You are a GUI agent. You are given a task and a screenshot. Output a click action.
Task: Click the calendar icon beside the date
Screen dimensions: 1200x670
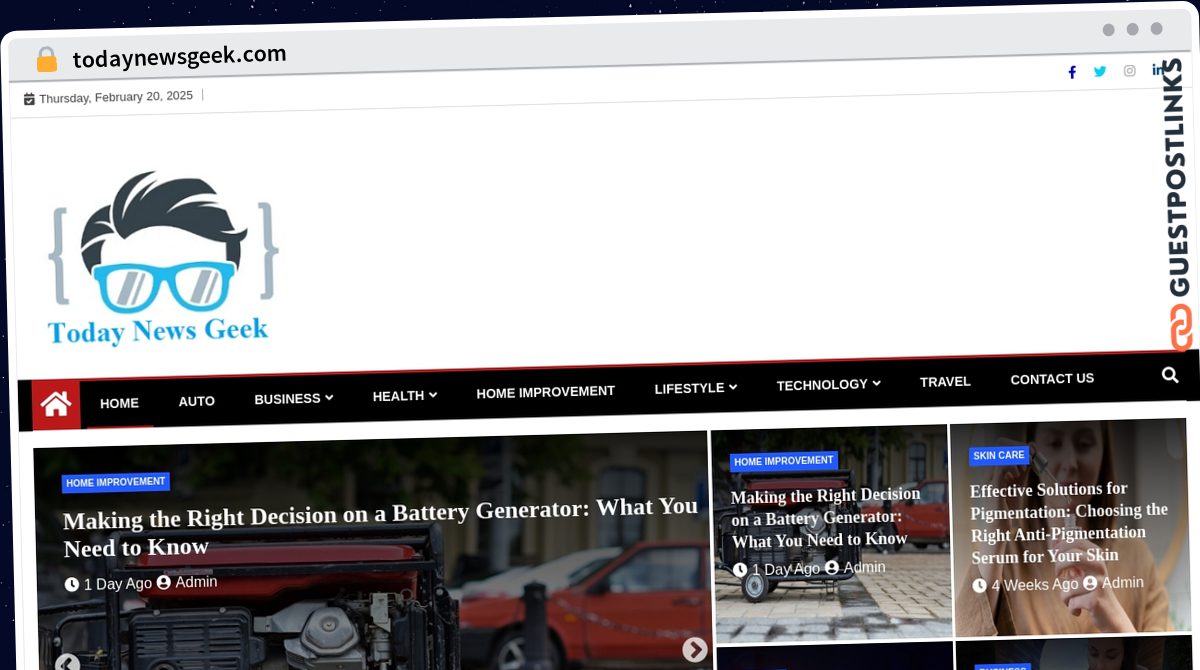pyautogui.click(x=29, y=99)
